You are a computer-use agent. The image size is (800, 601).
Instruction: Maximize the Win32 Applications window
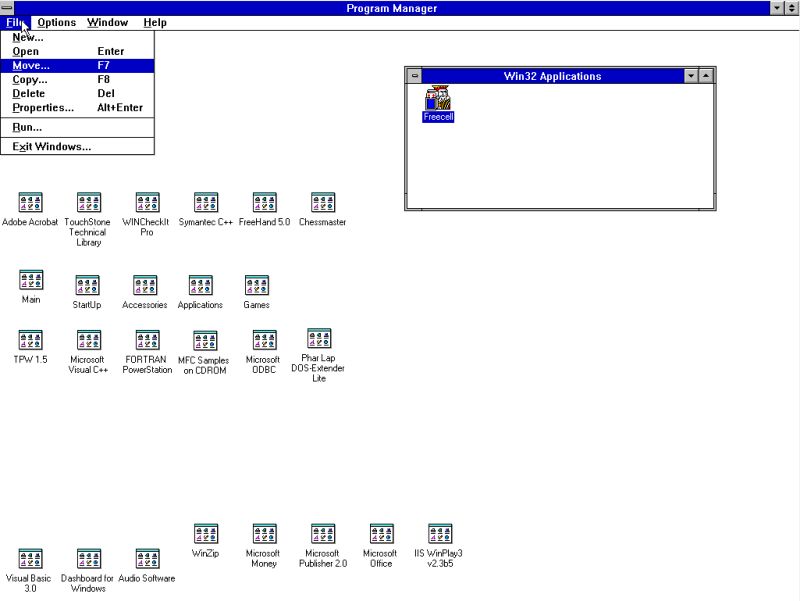point(706,76)
